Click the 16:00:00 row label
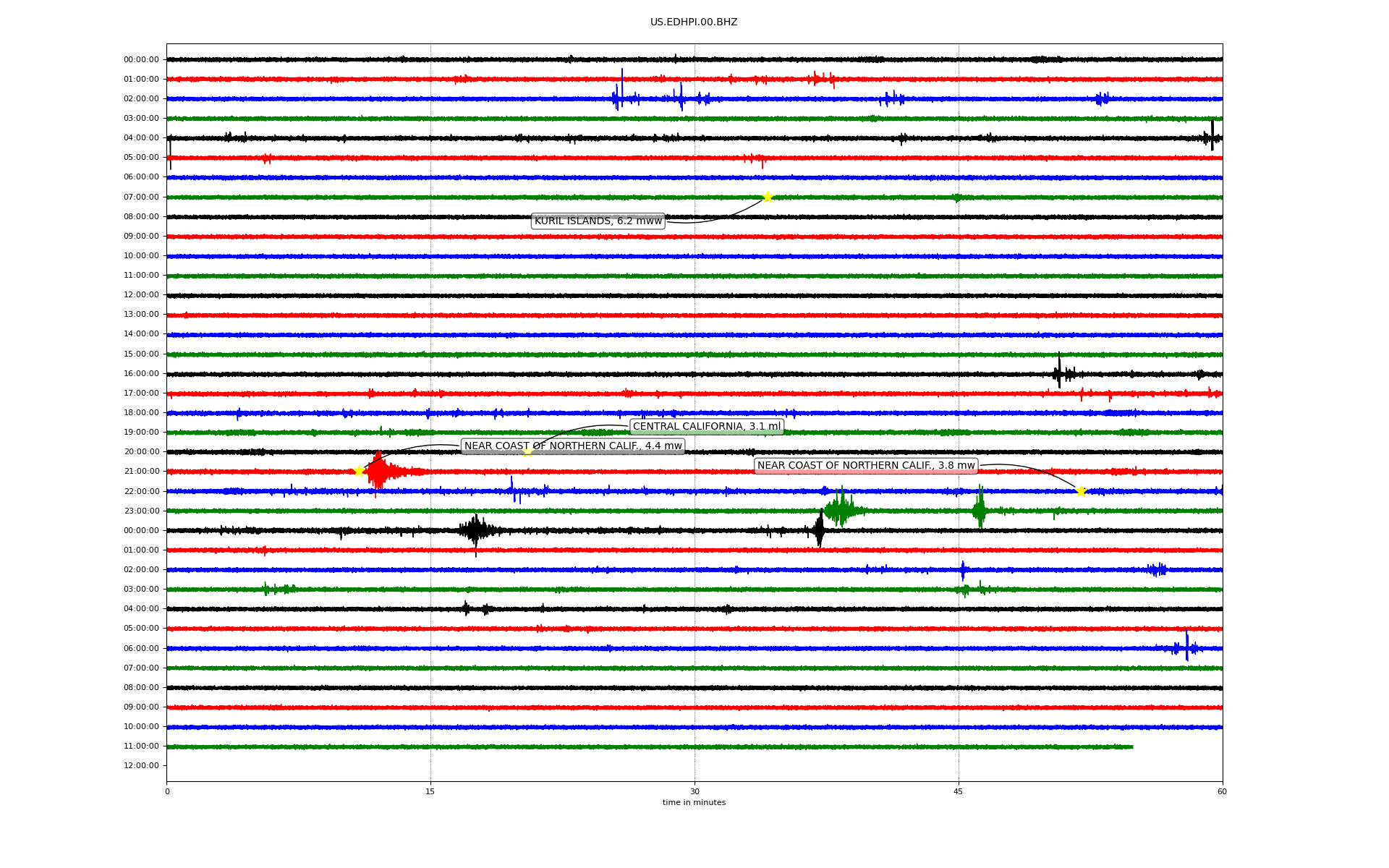 coord(141,374)
